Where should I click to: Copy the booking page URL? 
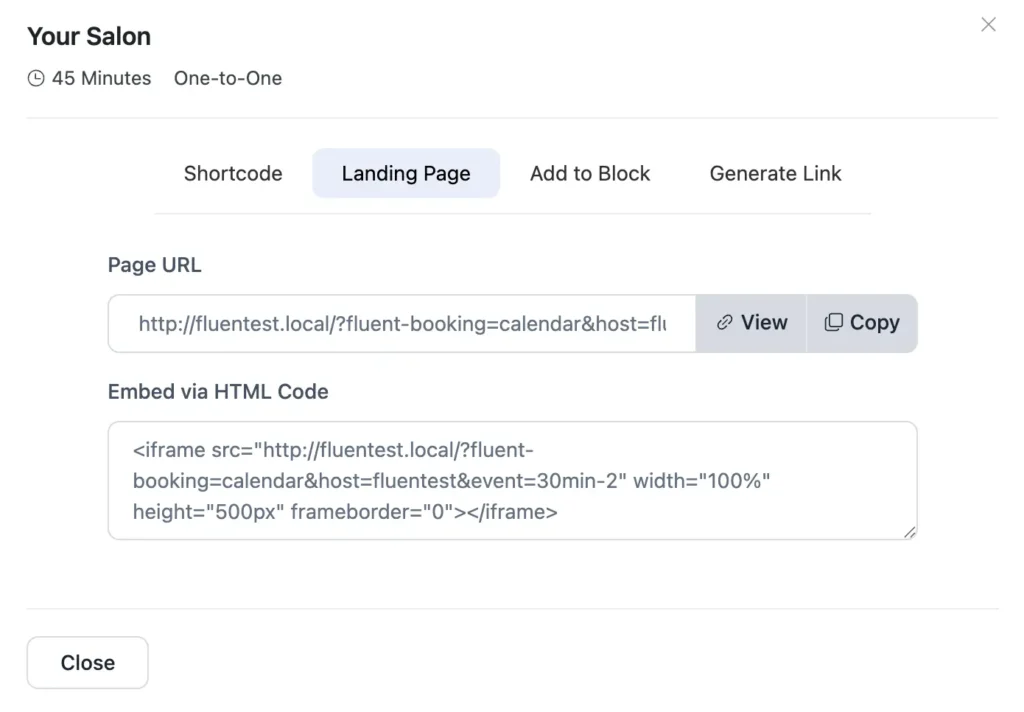click(861, 322)
